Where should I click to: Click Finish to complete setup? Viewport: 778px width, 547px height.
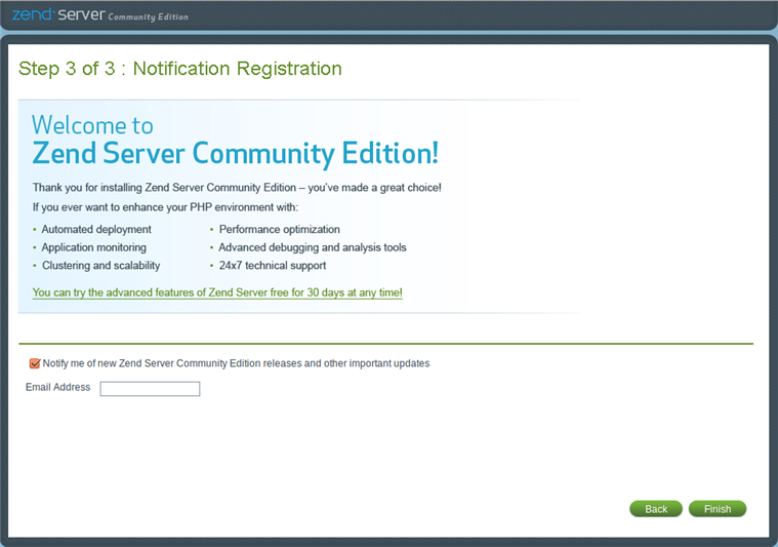coord(717,509)
